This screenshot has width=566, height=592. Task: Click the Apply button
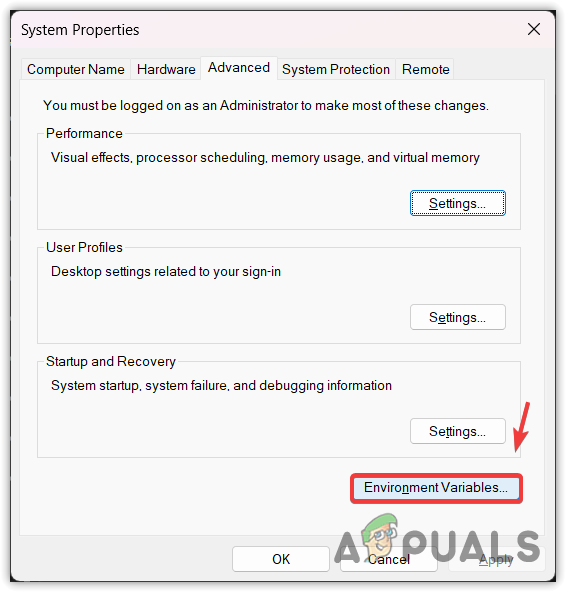(497, 559)
